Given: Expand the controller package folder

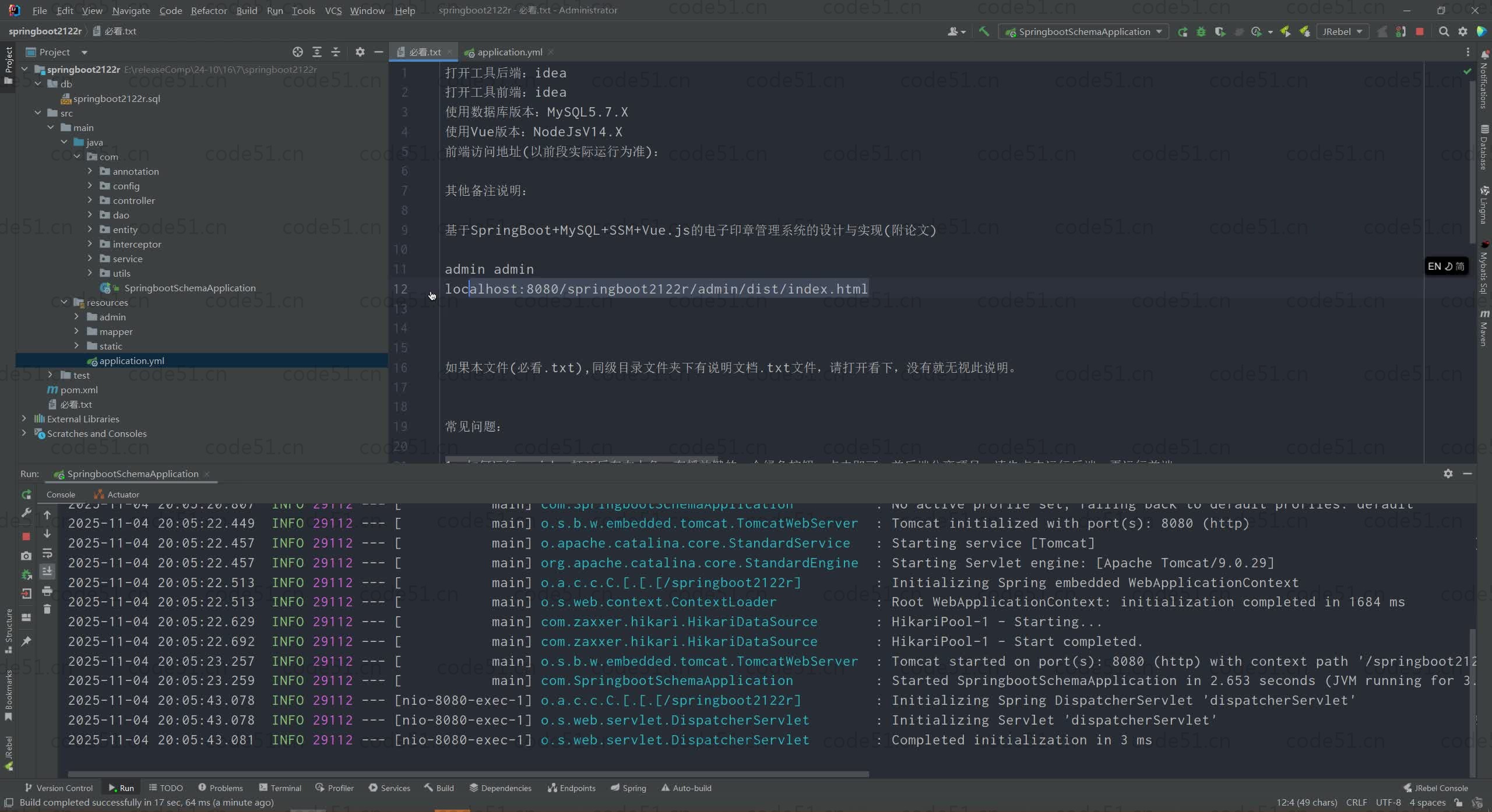Looking at the screenshot, I should (90, 200).
